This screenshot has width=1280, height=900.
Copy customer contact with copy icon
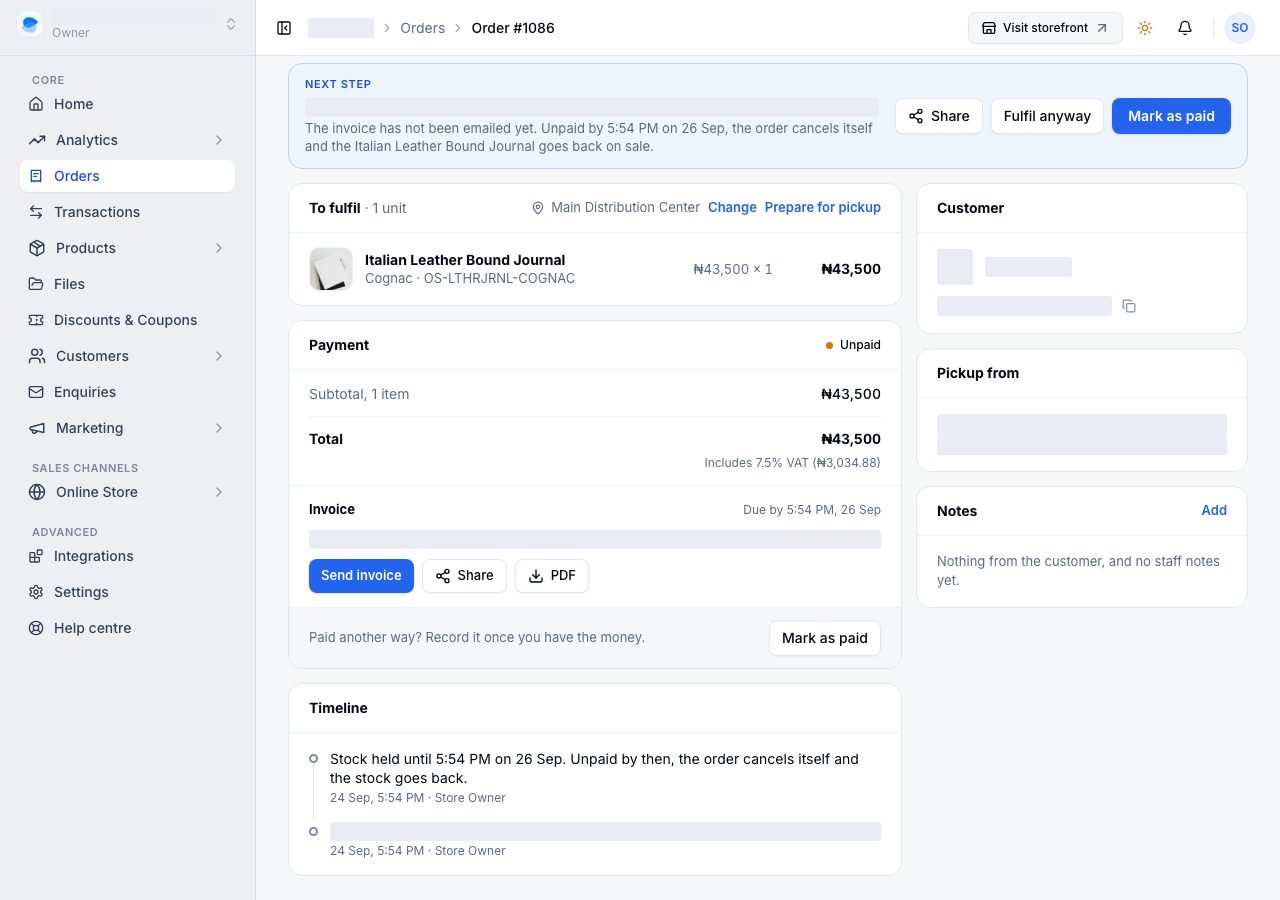[x=1129, y=306]
